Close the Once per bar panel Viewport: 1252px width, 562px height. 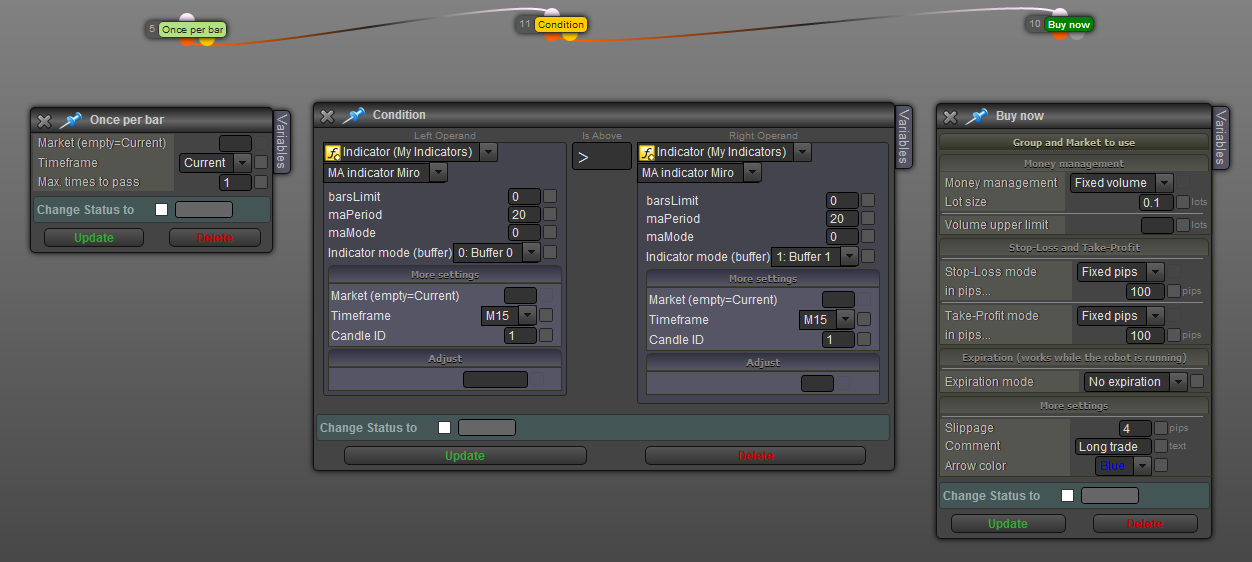[x=44, y=120]
